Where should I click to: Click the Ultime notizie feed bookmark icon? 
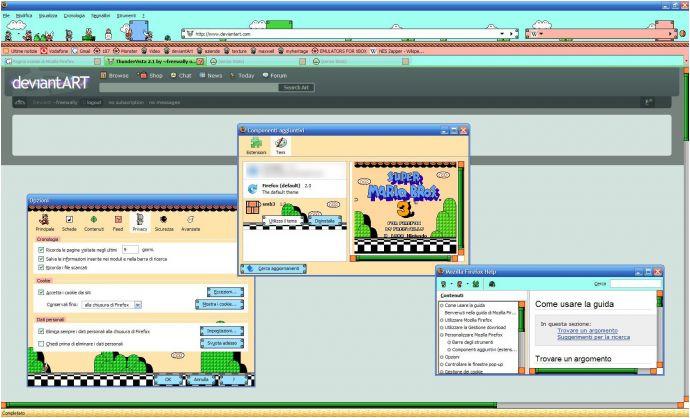[6, 51]
